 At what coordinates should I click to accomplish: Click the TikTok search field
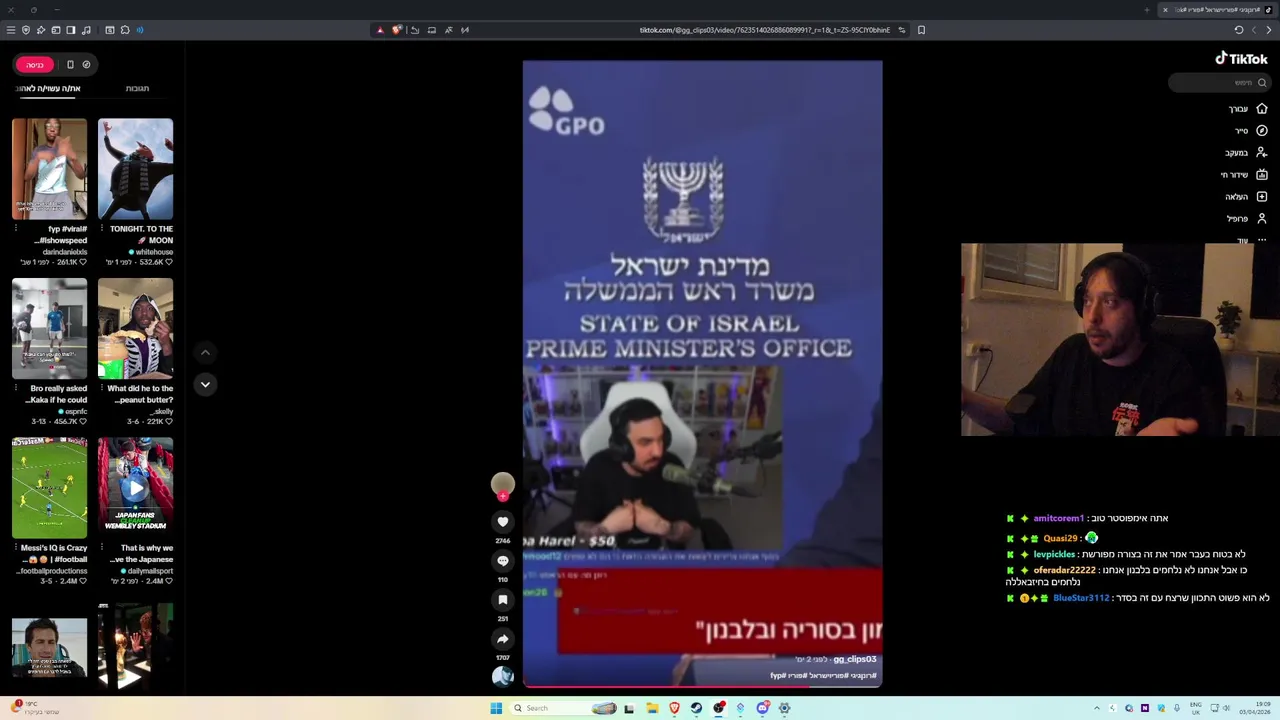coord(1220,83)
